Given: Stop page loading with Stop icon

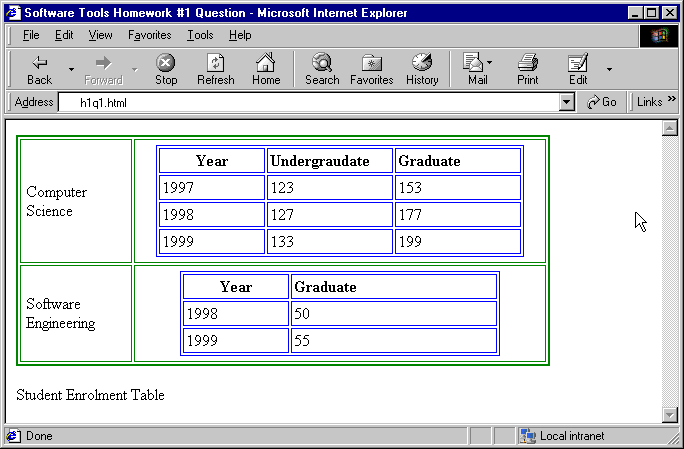Looking at the screenshot, I should coord(166,63).
